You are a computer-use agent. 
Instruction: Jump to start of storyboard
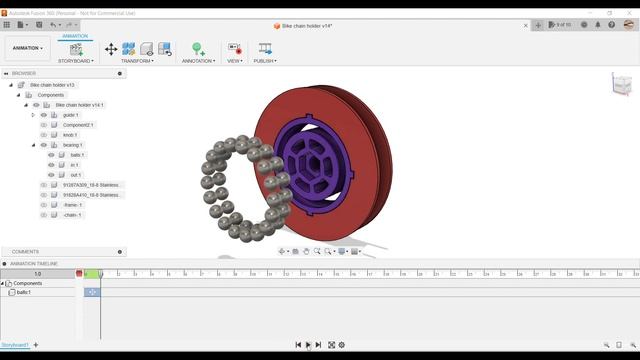coord(298,345)
